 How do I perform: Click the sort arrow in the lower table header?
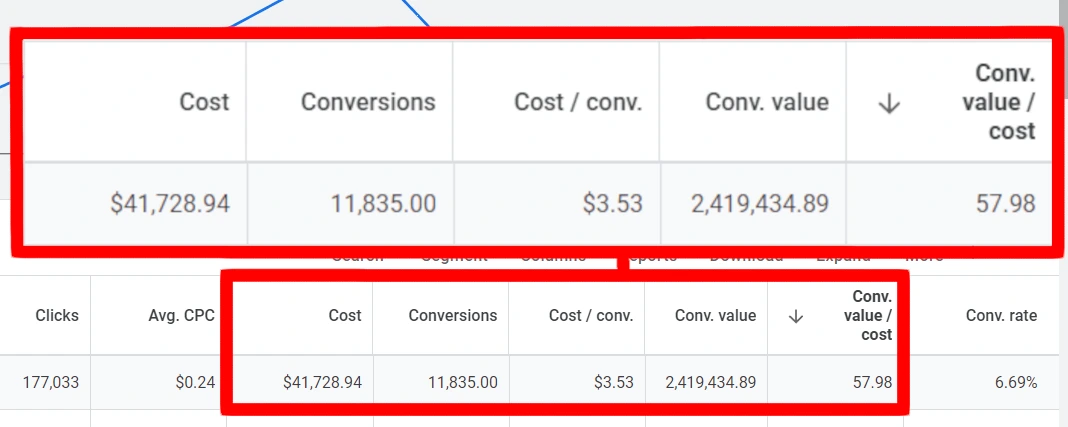(796, 316)
